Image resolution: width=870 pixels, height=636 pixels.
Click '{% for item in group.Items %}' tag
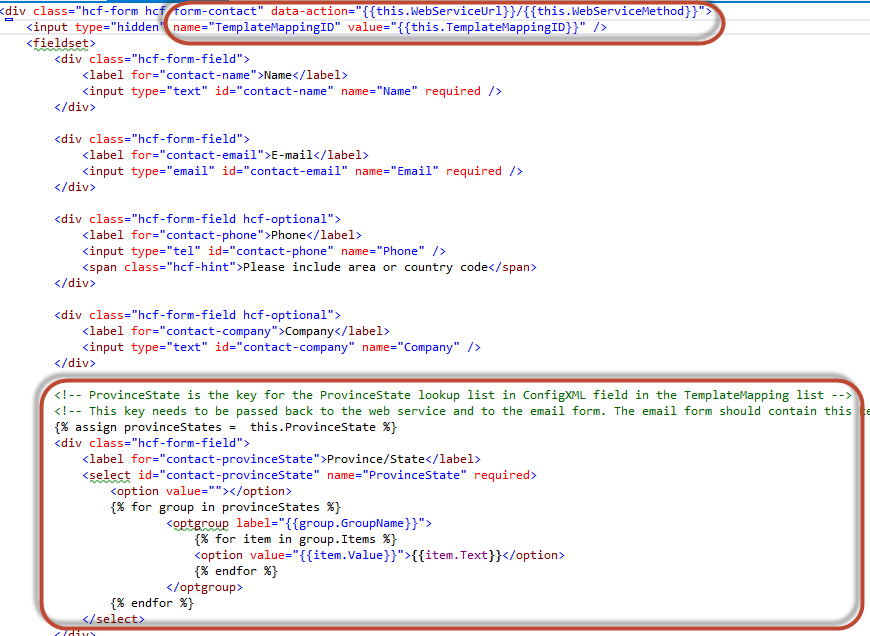pos(295,539)
